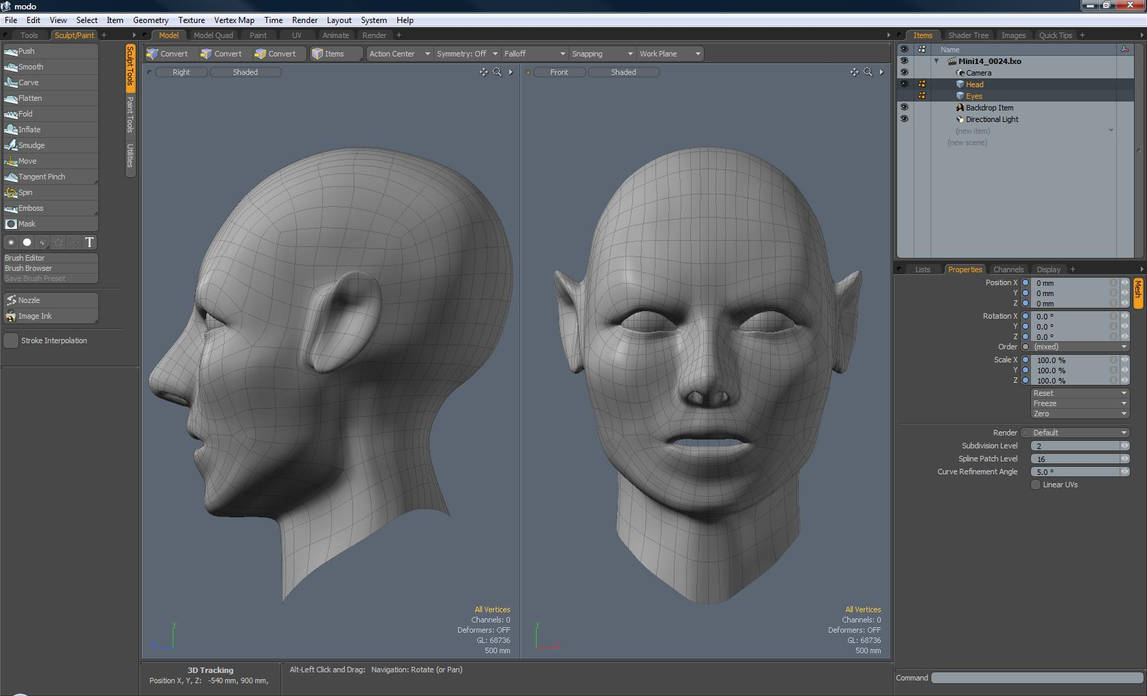Viewport: 1147px width, 696px height.
Task: Open the Work Plane dropdown
Action: click(x=669, y=54)
